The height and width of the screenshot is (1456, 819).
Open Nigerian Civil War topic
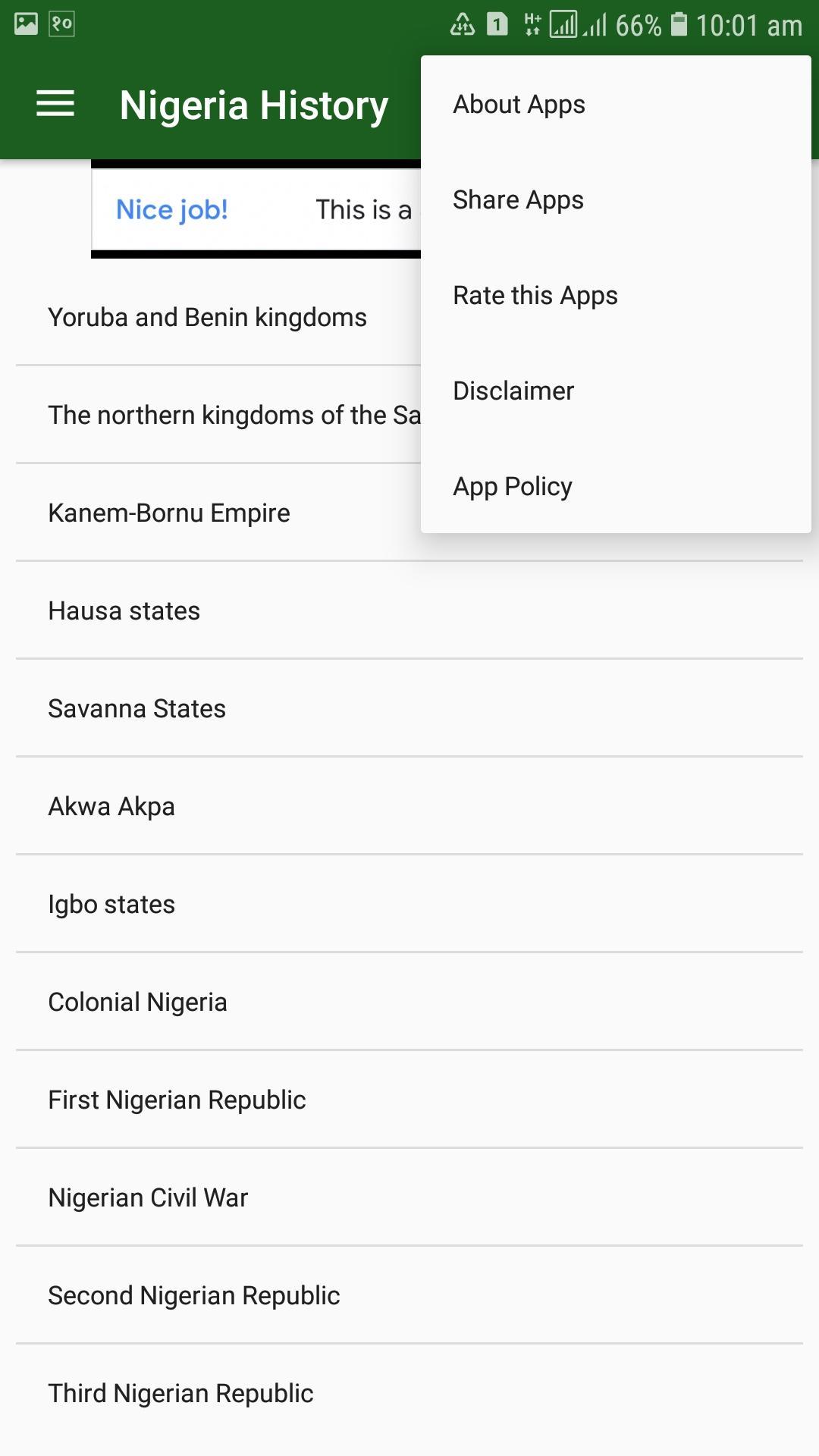click(409, 1197)
